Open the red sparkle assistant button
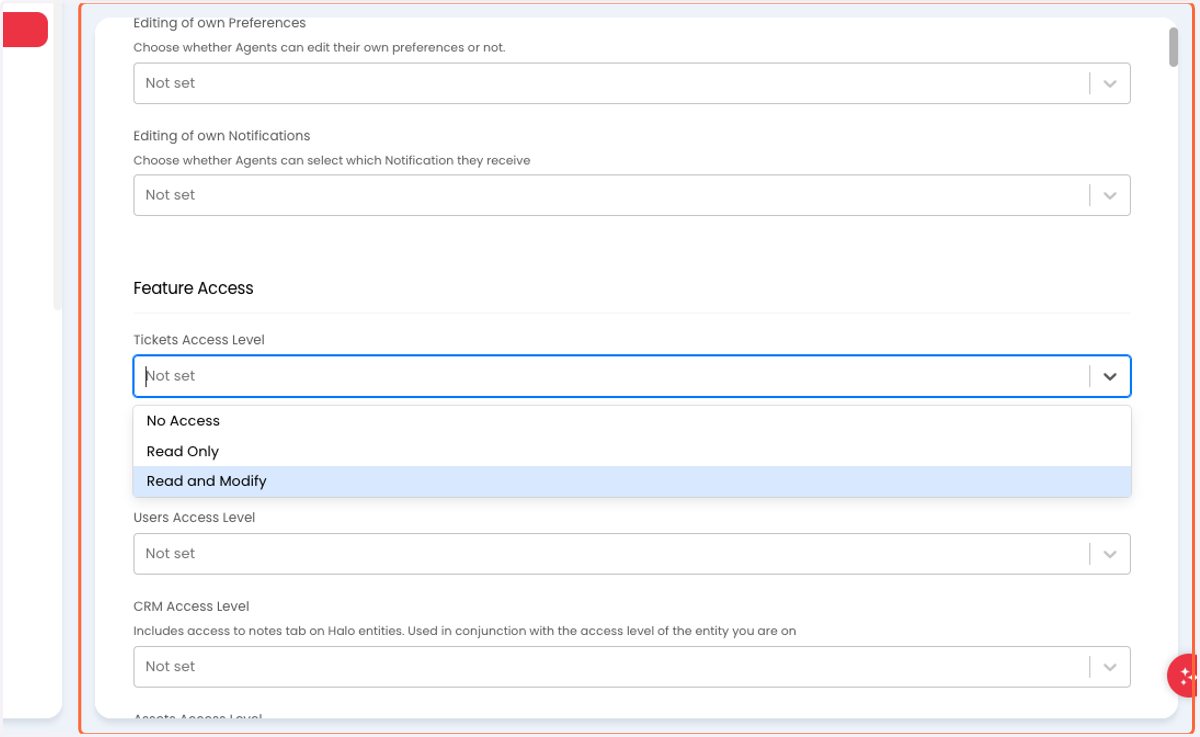The width and height of the screenshot is (1200, 737). (x=1184, y=675)
